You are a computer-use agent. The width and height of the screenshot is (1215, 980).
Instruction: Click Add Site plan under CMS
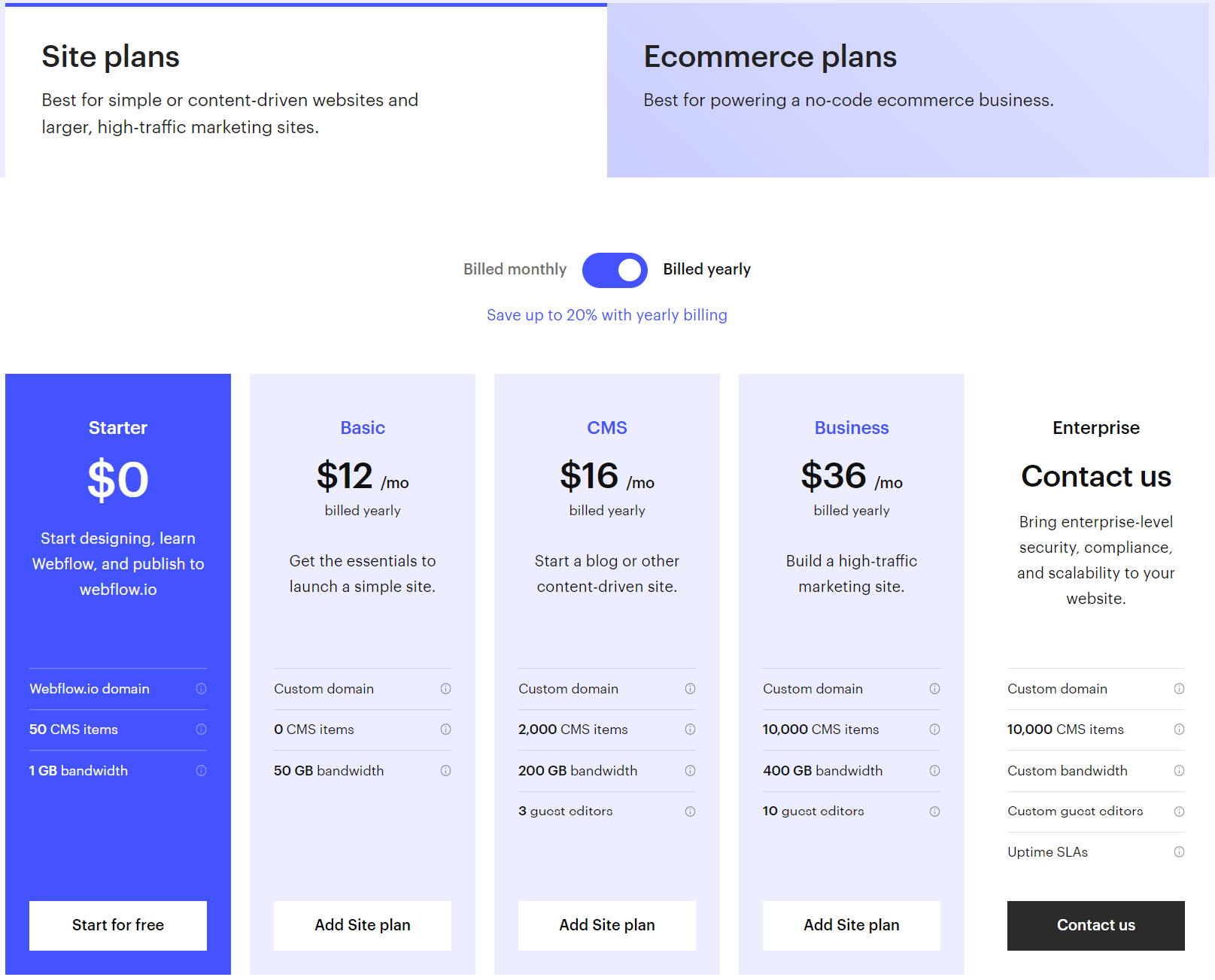pos(606,925)
